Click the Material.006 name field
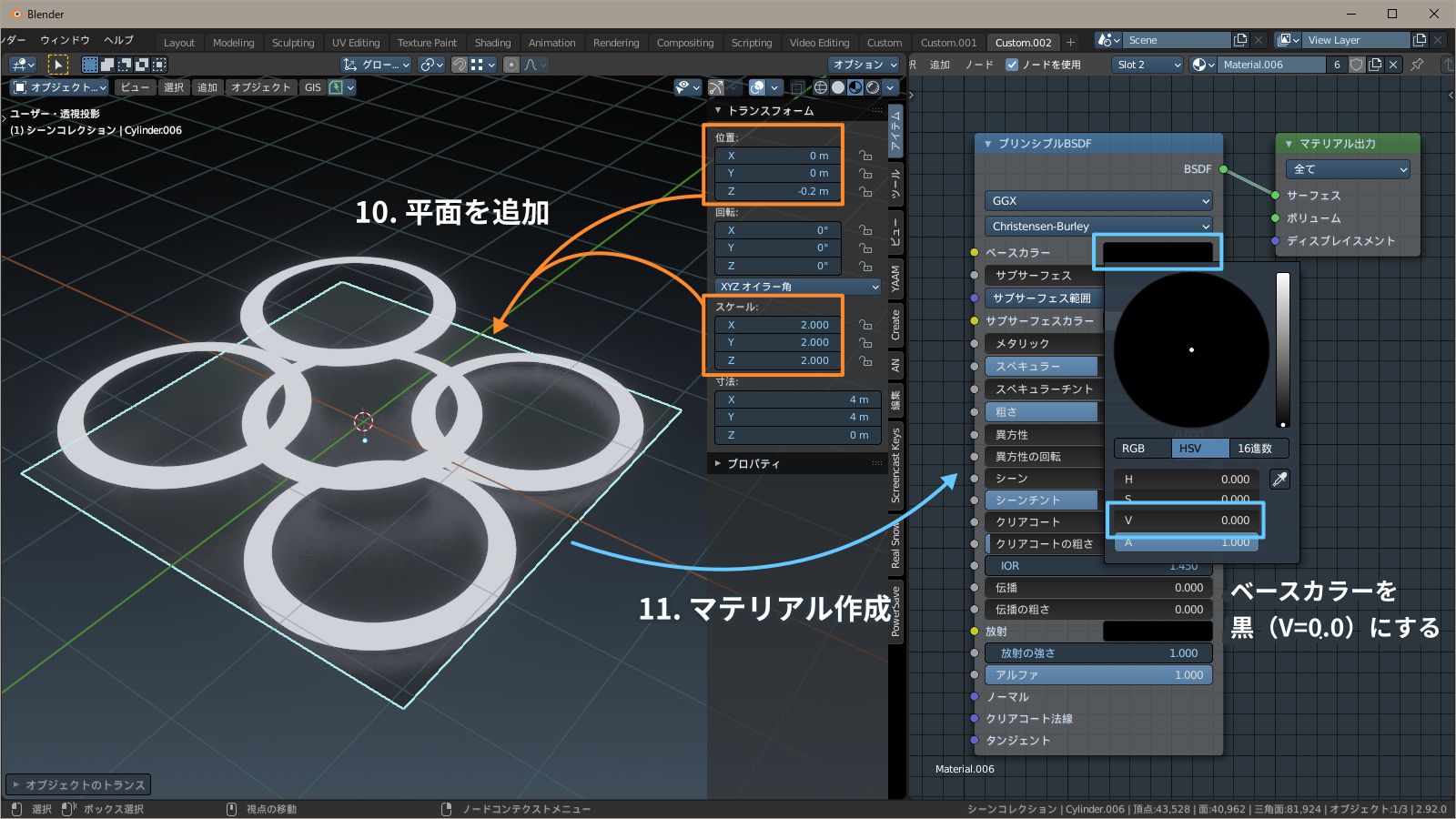Viewport: 1456px width, 819px height. pyautogui.click(x=1274, y=65)
